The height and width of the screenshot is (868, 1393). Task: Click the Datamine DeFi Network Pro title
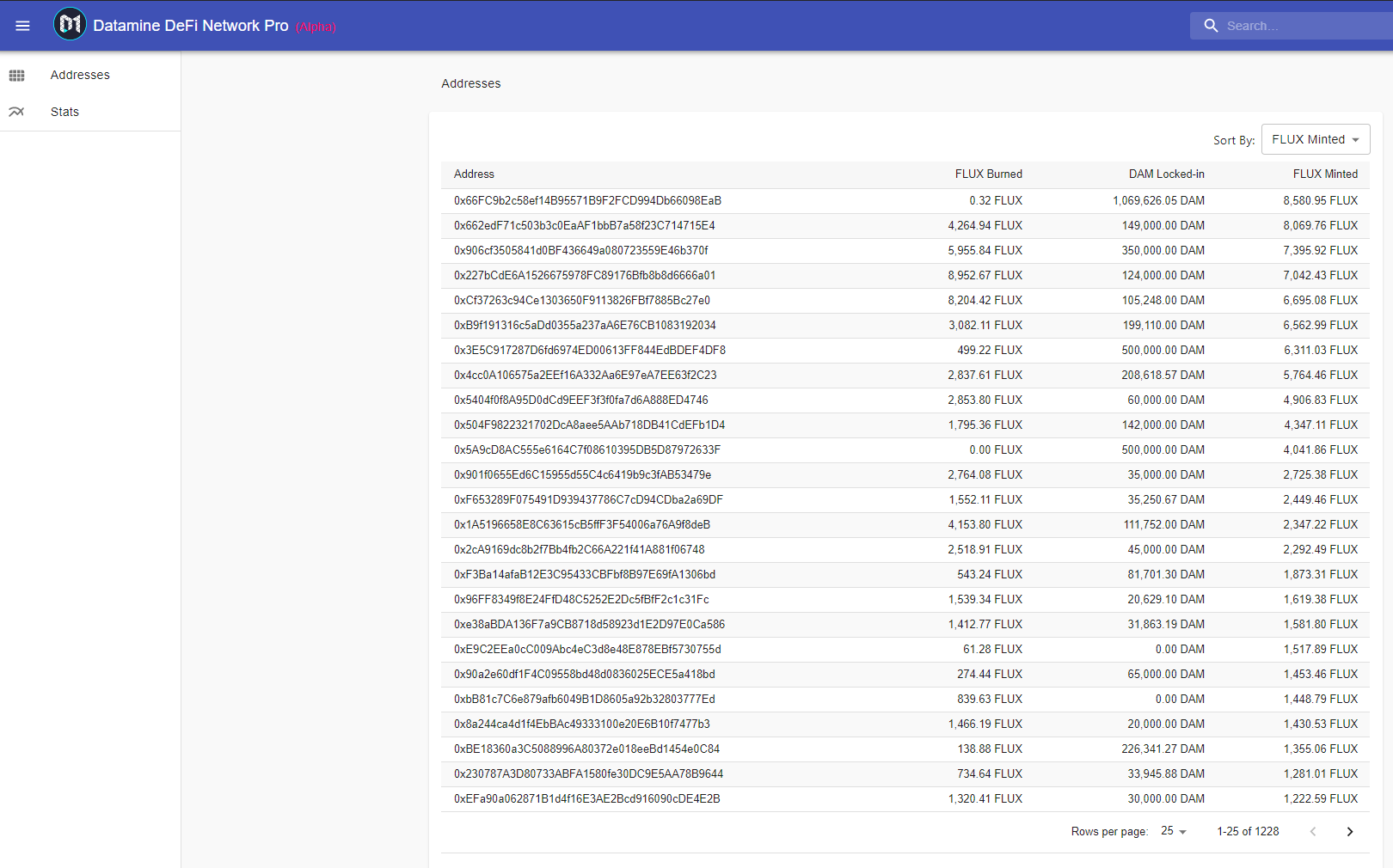pyautogui.click(x=191, y=26)
